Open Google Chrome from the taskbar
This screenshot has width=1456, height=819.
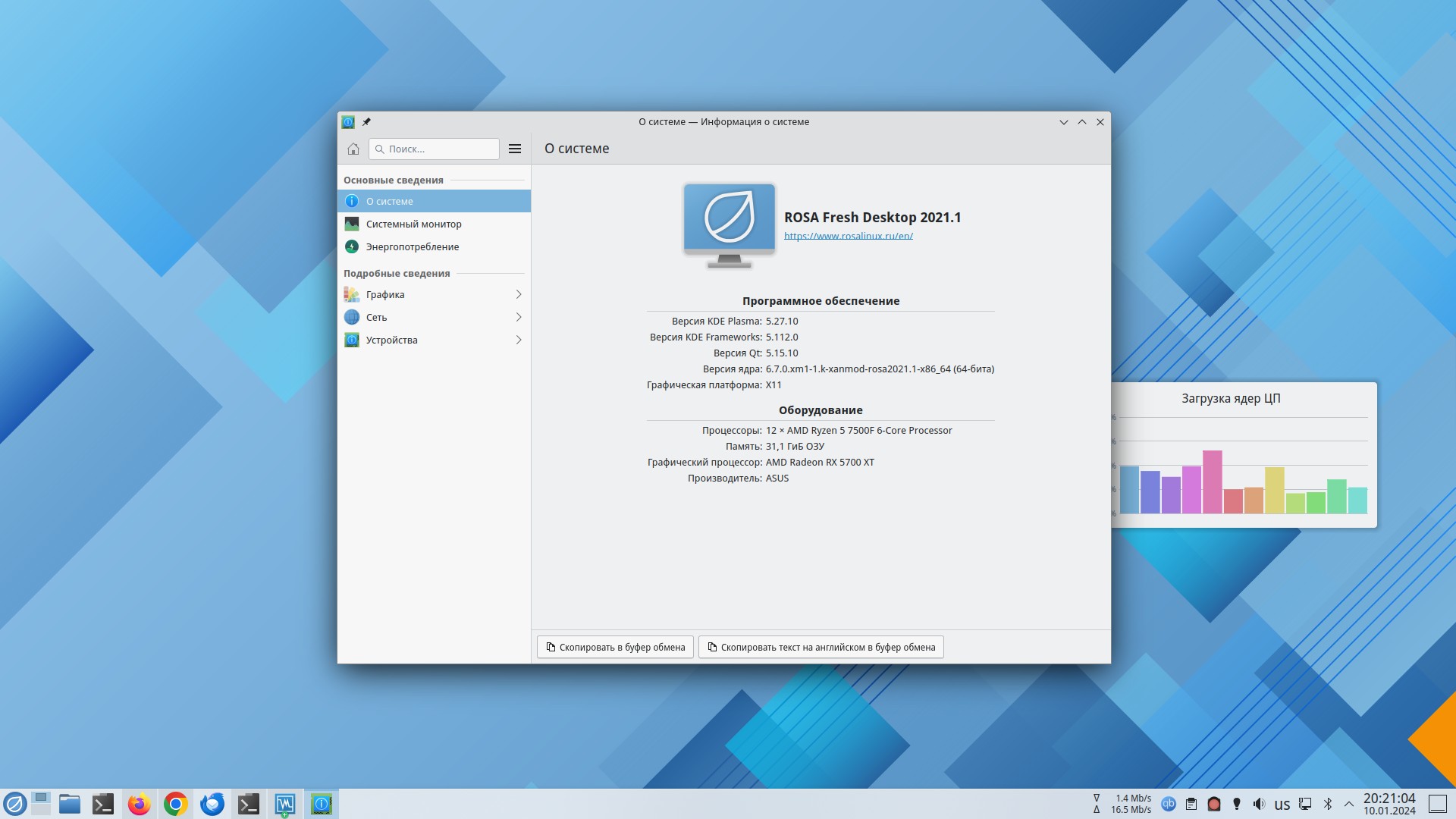tap(175, 804)
